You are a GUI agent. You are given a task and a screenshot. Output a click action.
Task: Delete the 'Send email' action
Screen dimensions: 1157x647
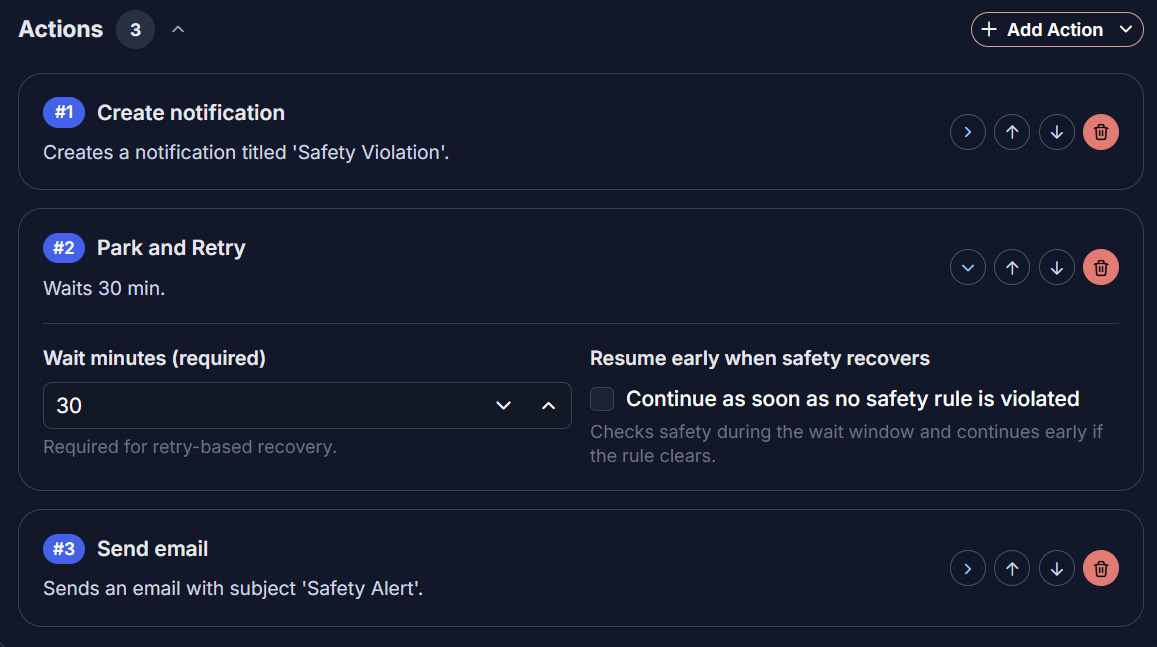click(1101, 568)
